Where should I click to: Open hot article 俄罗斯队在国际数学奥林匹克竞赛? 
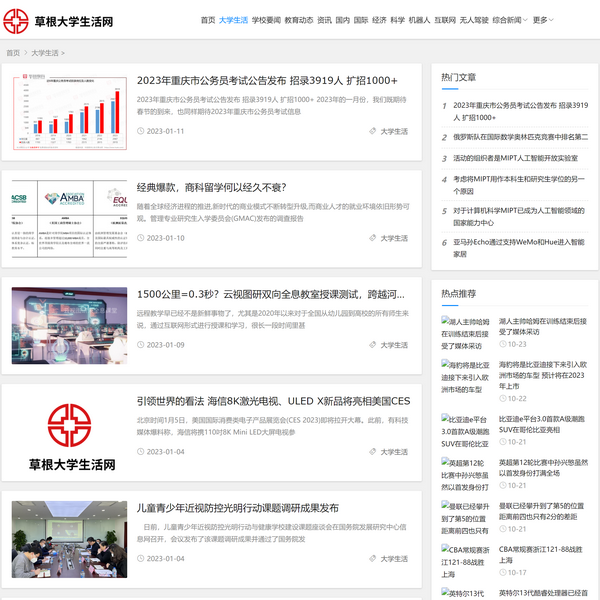(x=520, y=137)
